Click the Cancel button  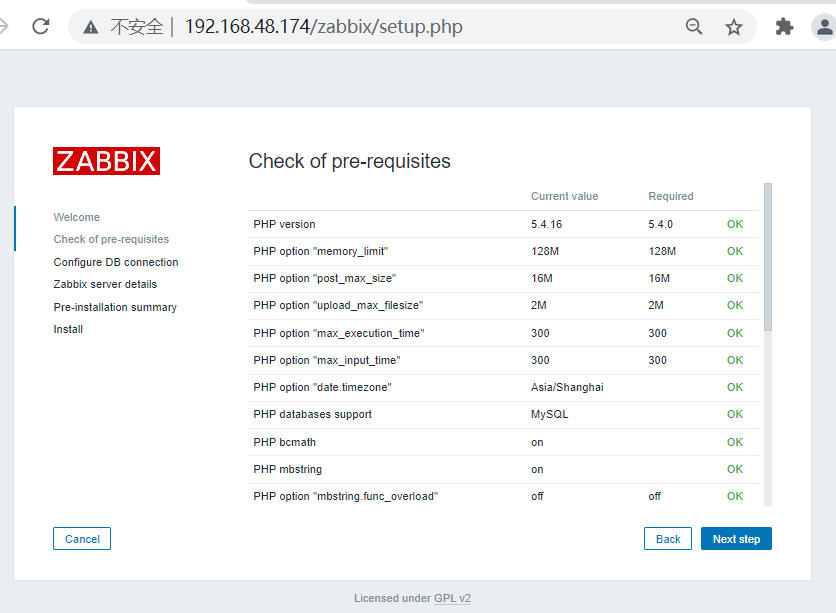82,539
